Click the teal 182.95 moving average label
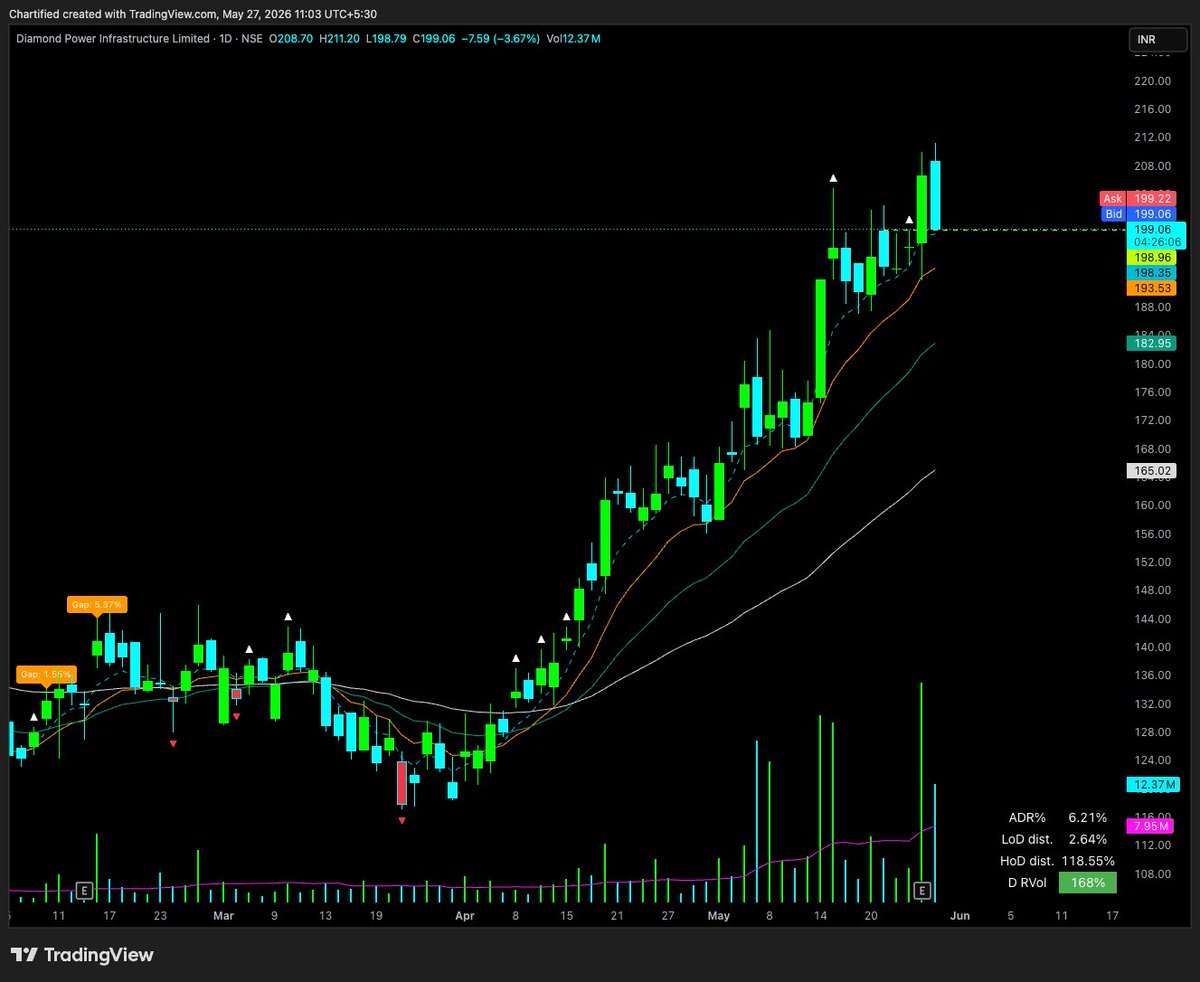The height and width of the screenshot is (982, 1200). pyautogui.click(x=1153, y=343)
